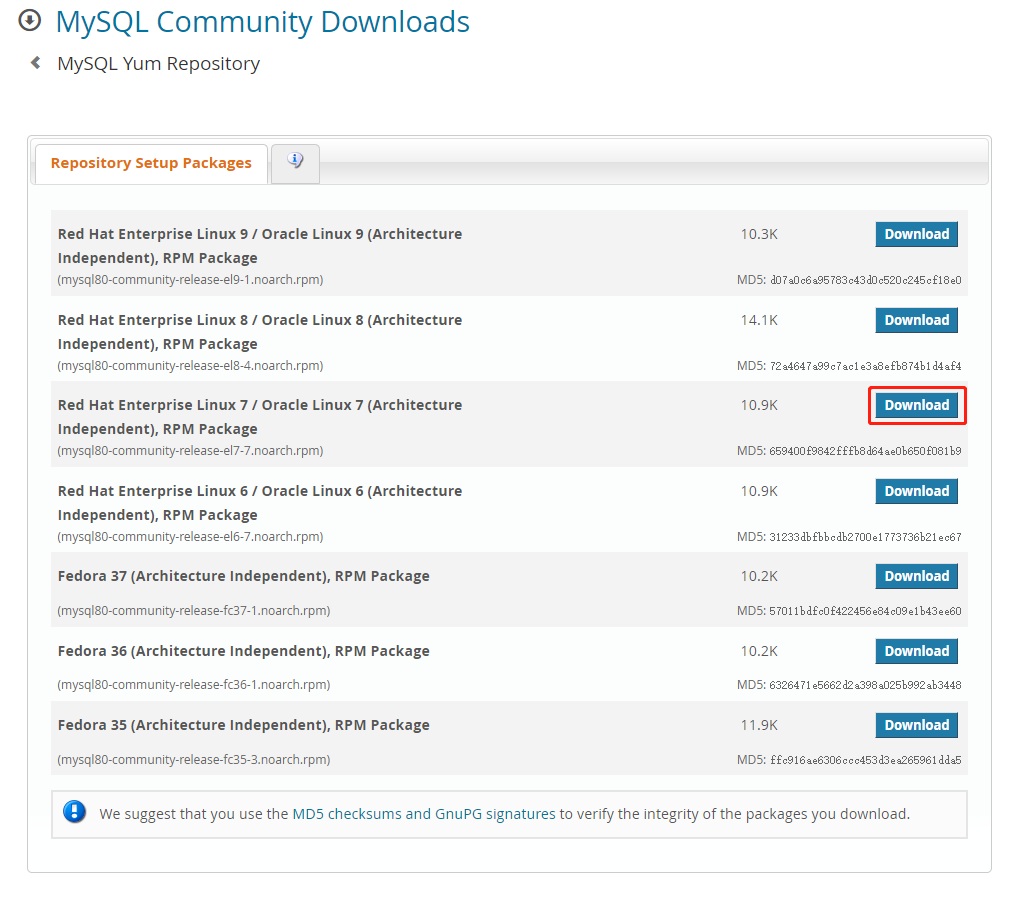1024x897 pixels.
Task: Click the highlighted Download button for RHEL 7
Action: point(916,405)
